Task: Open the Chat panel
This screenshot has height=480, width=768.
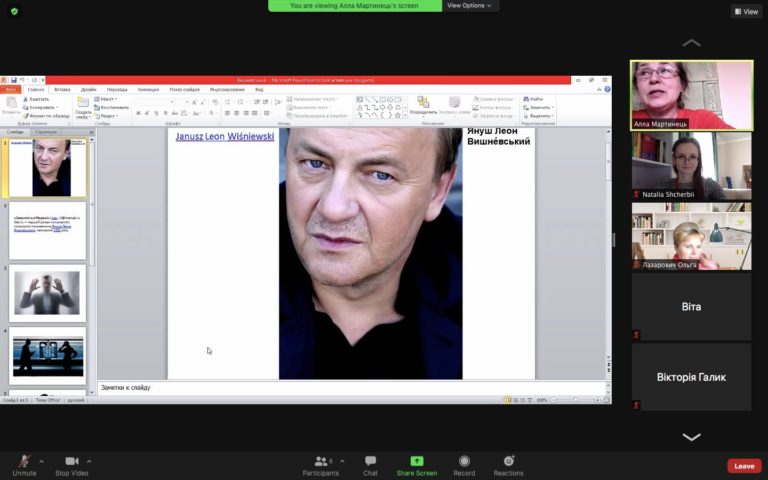Action: 370,466
